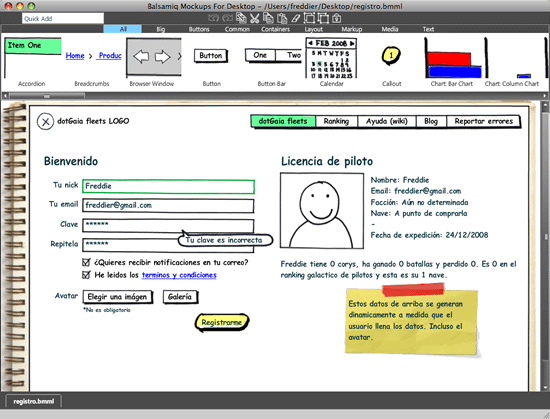
Task: Click the yellow sticky note comment
Action: click(411, 321)
